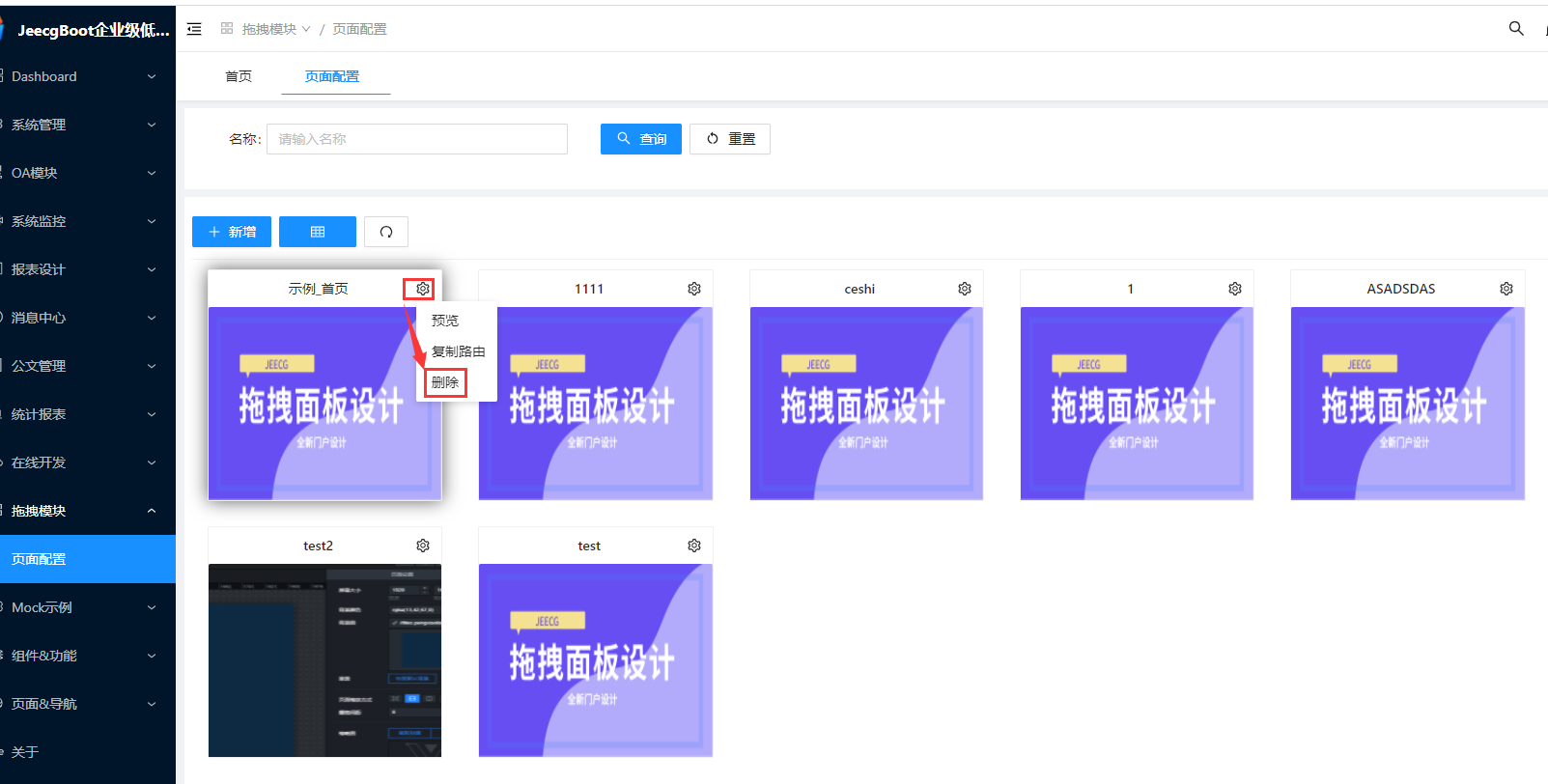Open settings gear on 1111 card
Screen dimensions: 1548x784
[x=694, y=289]
